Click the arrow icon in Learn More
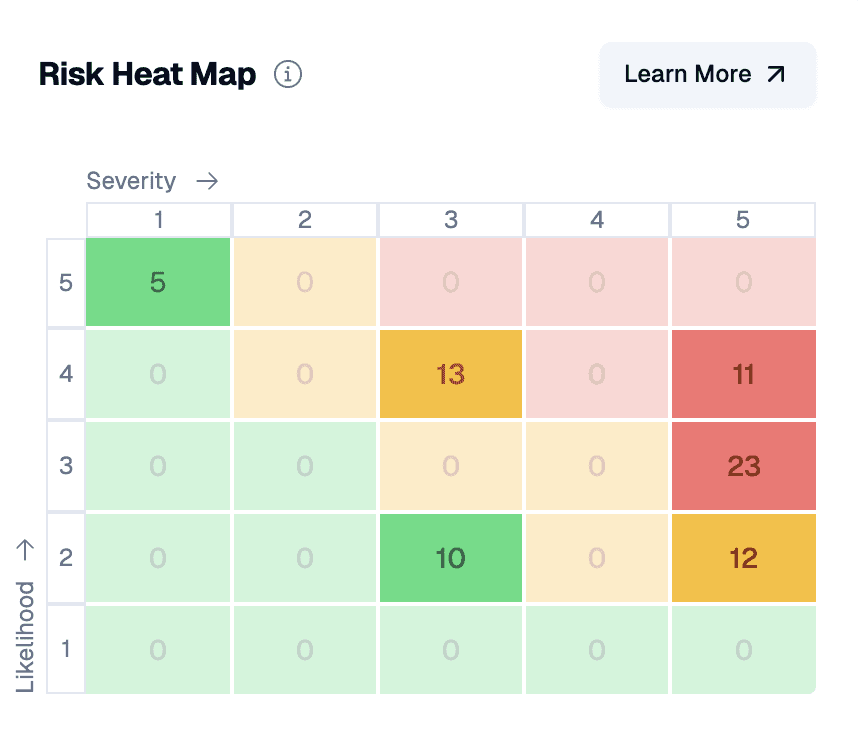Viewport: 858px width, 734px height. coord(776,74)
